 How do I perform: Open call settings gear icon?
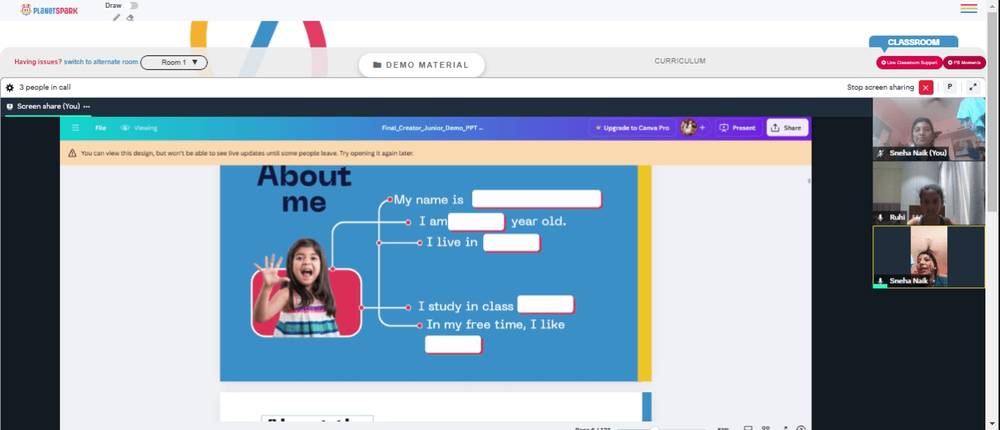(10, 87)
